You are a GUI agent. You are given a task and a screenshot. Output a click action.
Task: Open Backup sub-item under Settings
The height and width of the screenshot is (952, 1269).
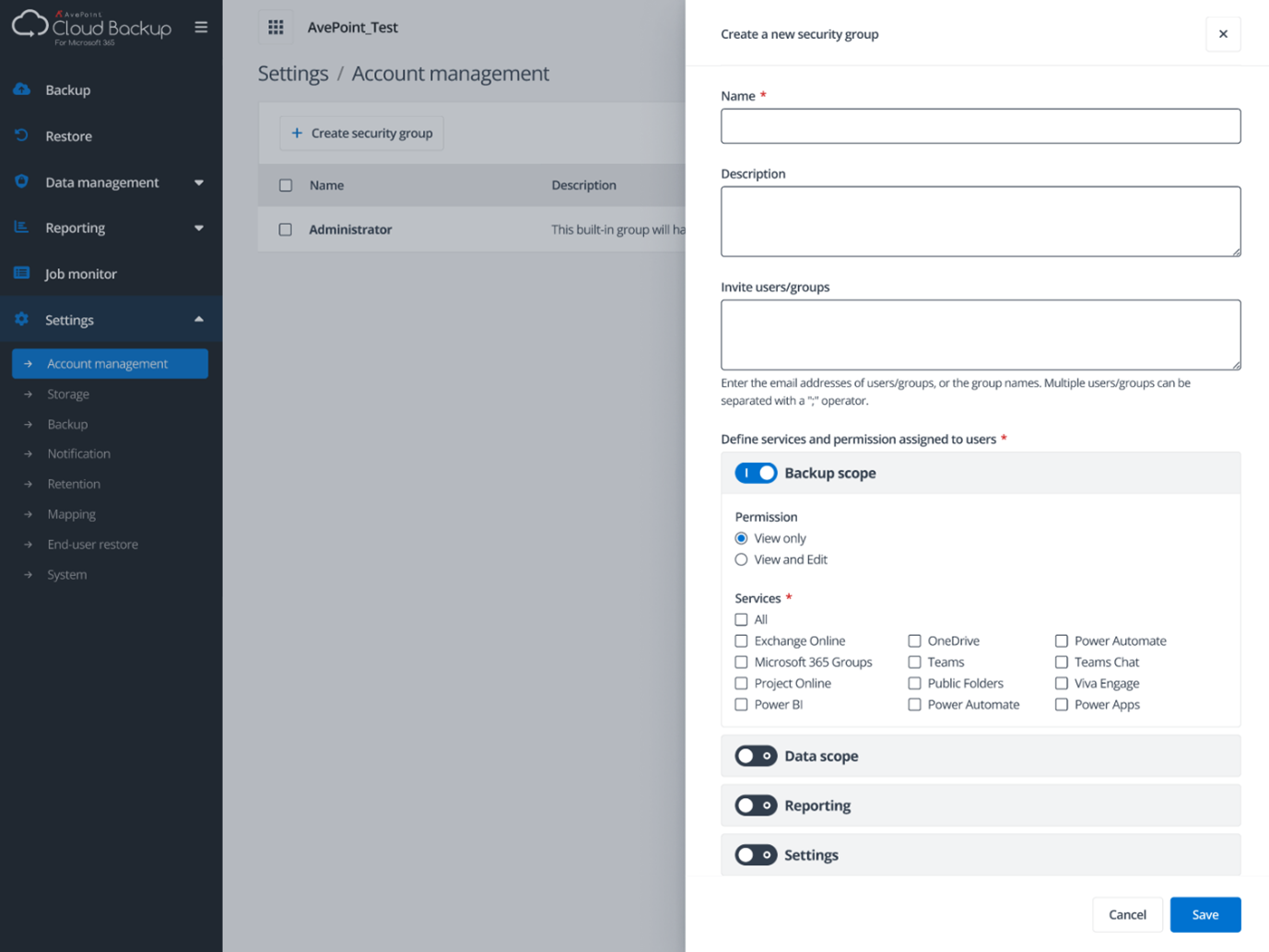[67, 424]
